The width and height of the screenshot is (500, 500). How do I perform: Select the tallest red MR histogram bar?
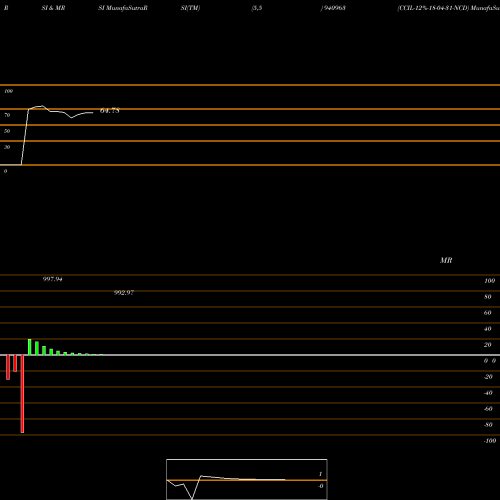coord(22,394)
